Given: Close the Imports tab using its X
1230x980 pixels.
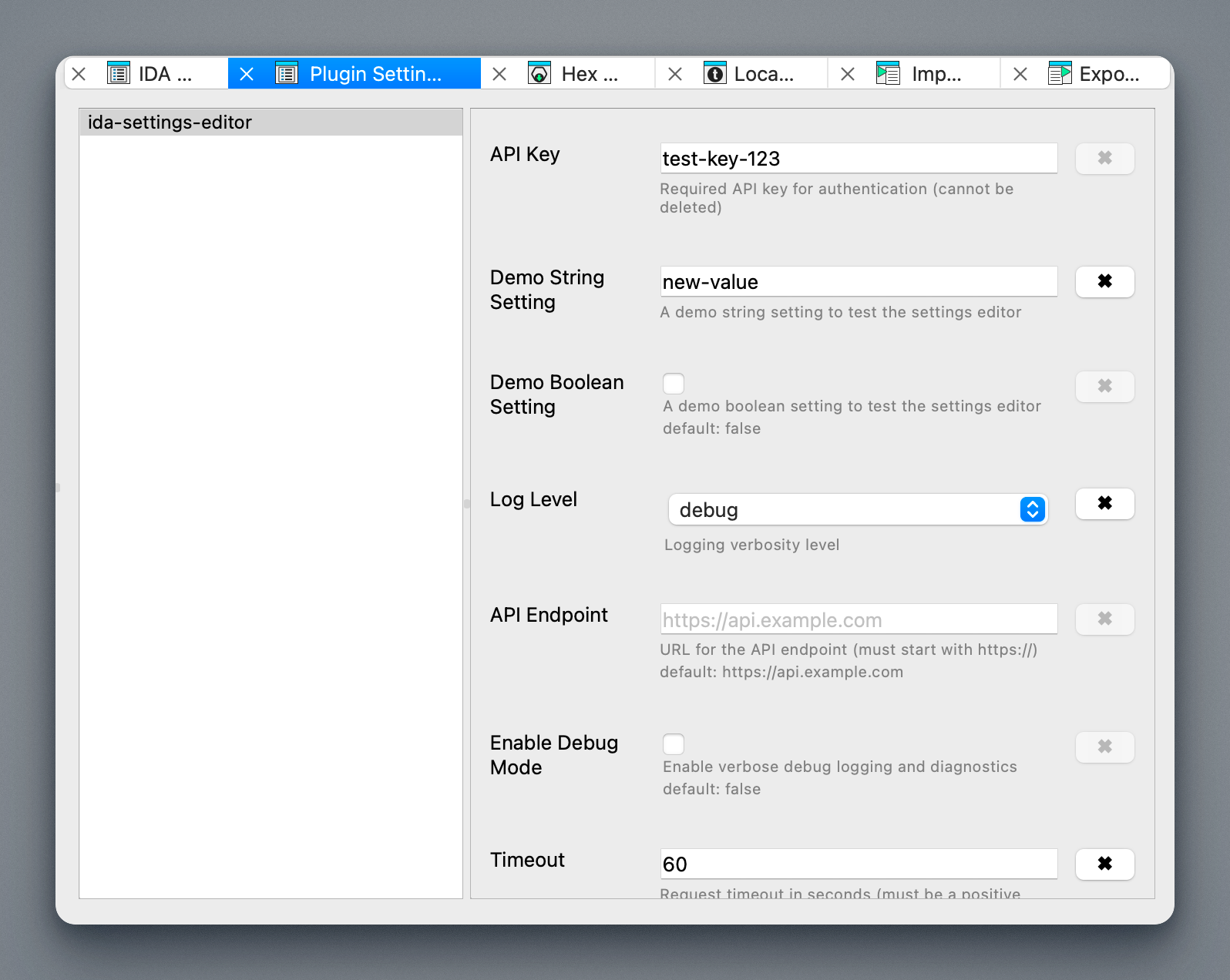Looking at the screenshot, I should click(848, 74).
